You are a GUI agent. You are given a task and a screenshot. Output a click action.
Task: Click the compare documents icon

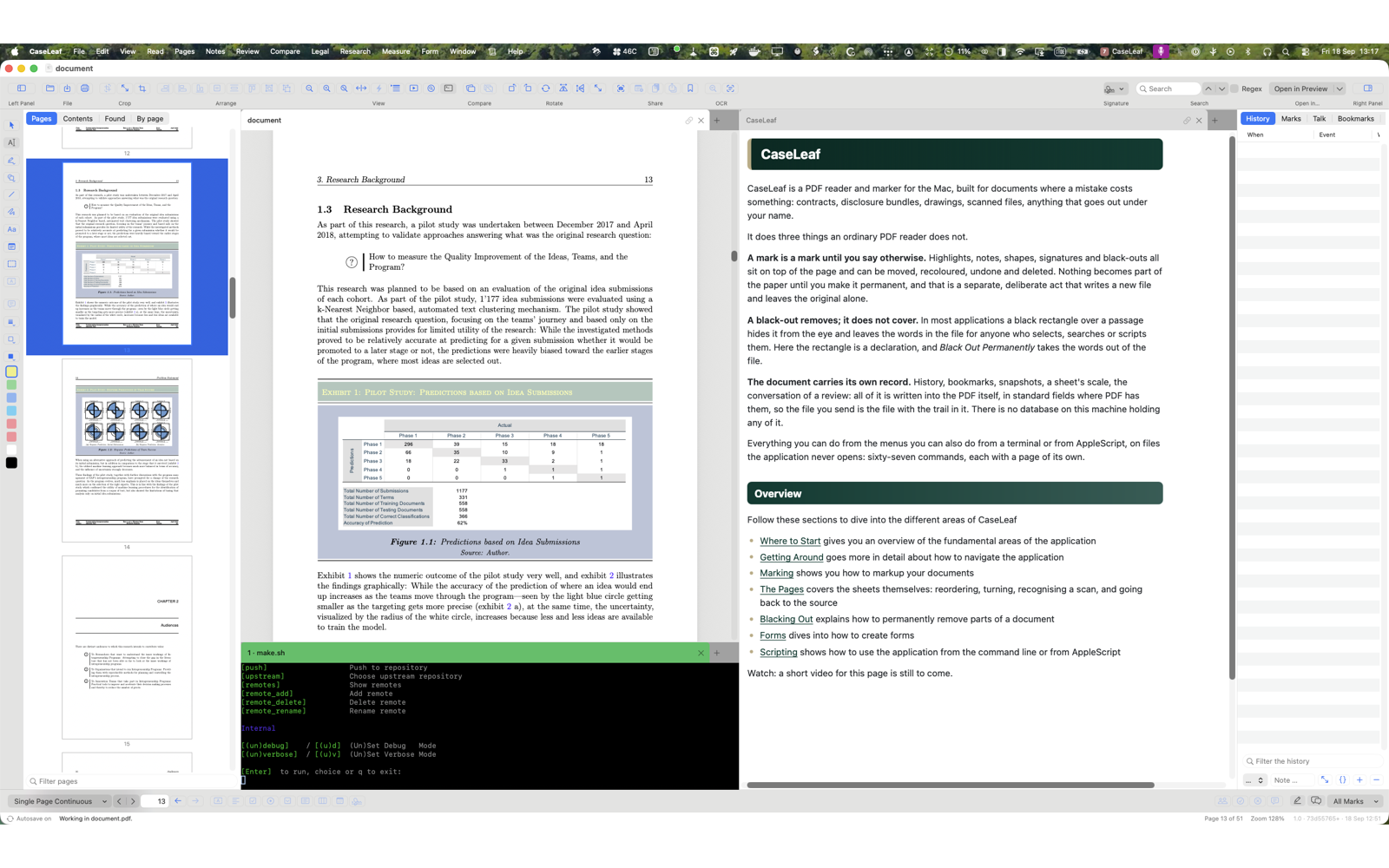(x=471, y=89)
